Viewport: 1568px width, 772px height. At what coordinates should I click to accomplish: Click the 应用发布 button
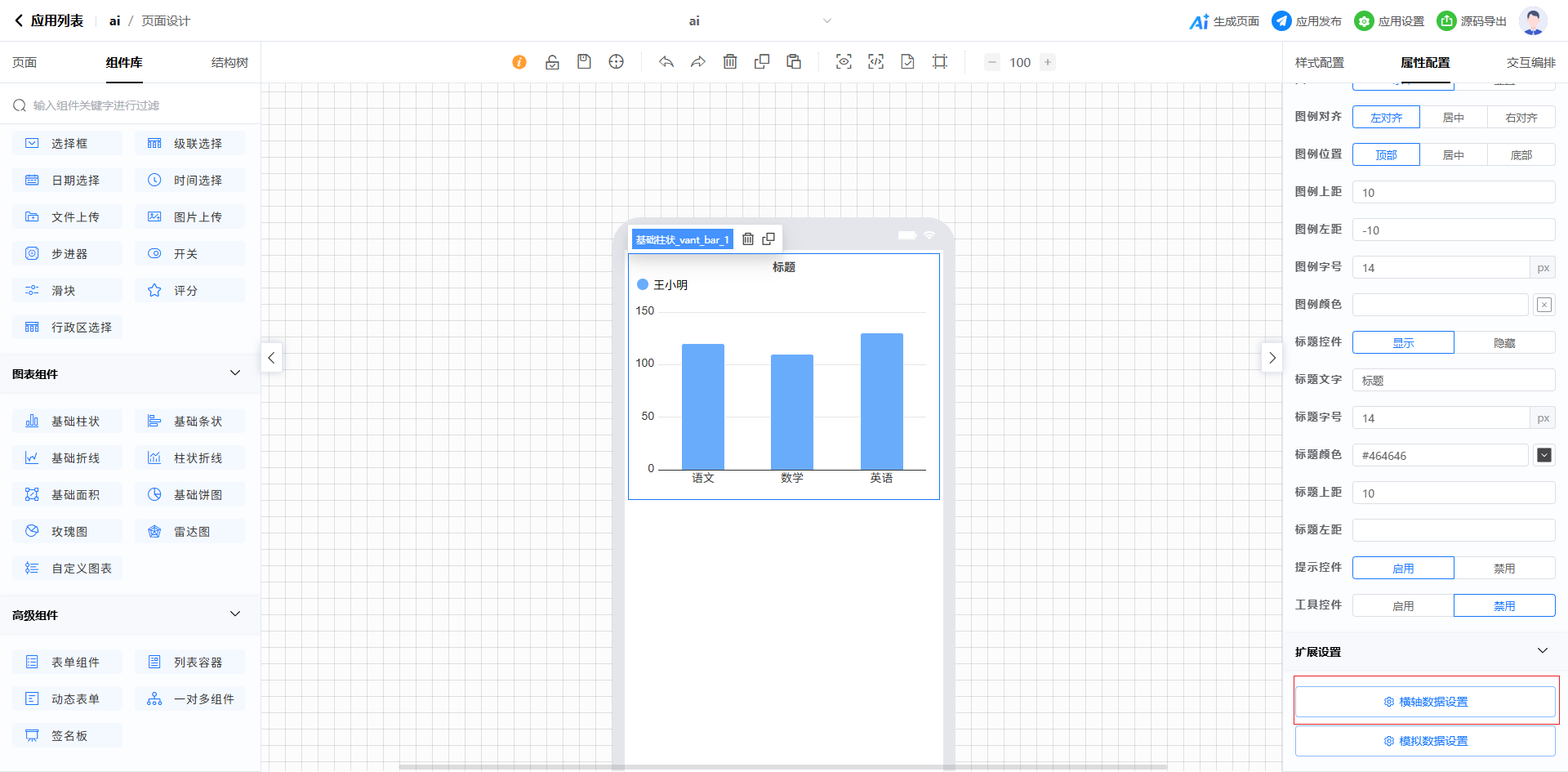(x=1307, y=21)
